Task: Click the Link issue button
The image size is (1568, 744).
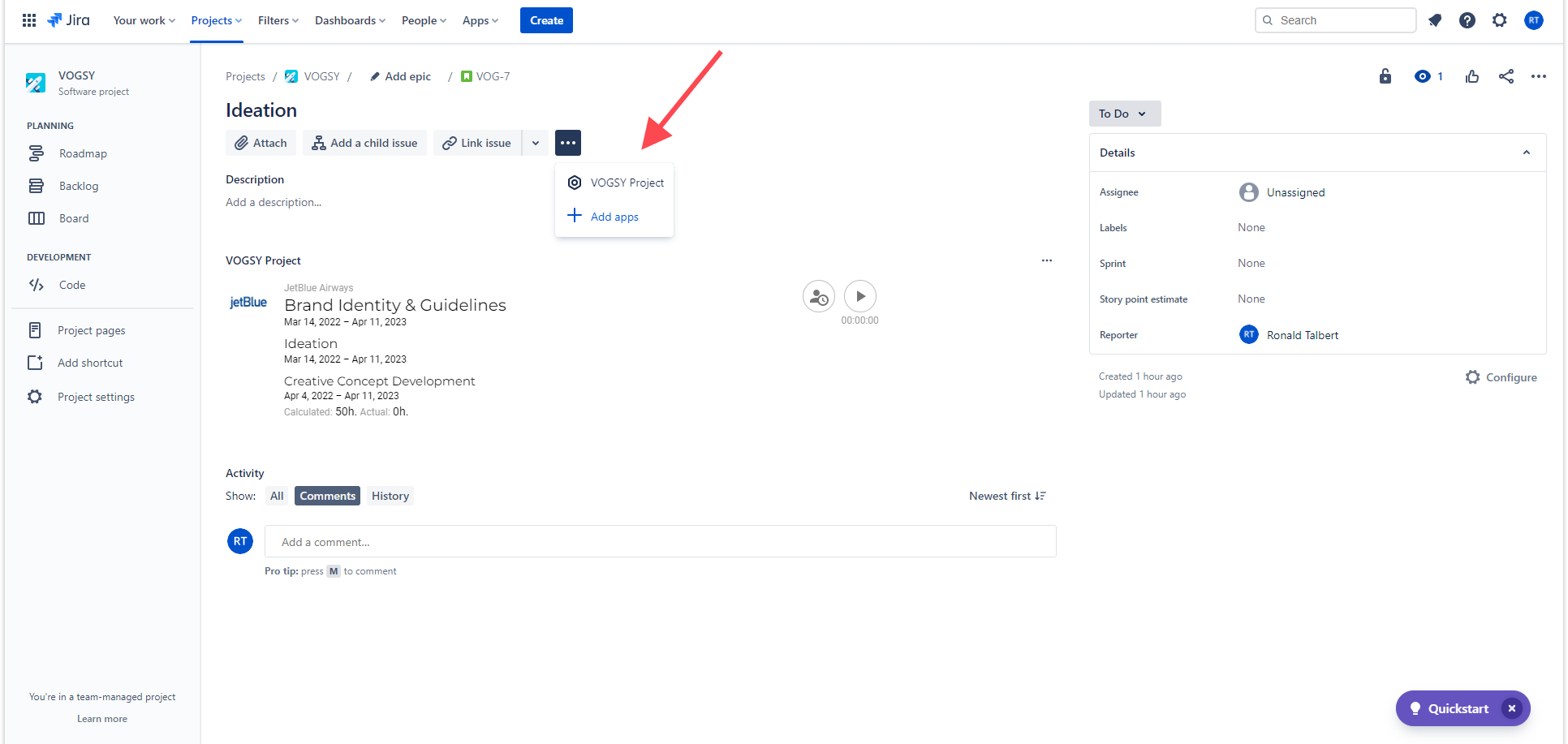Action: click(477, 143)
